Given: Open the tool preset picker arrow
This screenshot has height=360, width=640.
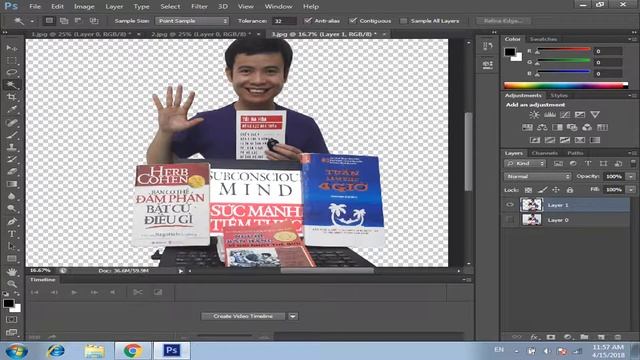Looking at the screenshot, I should coord(32,21).
